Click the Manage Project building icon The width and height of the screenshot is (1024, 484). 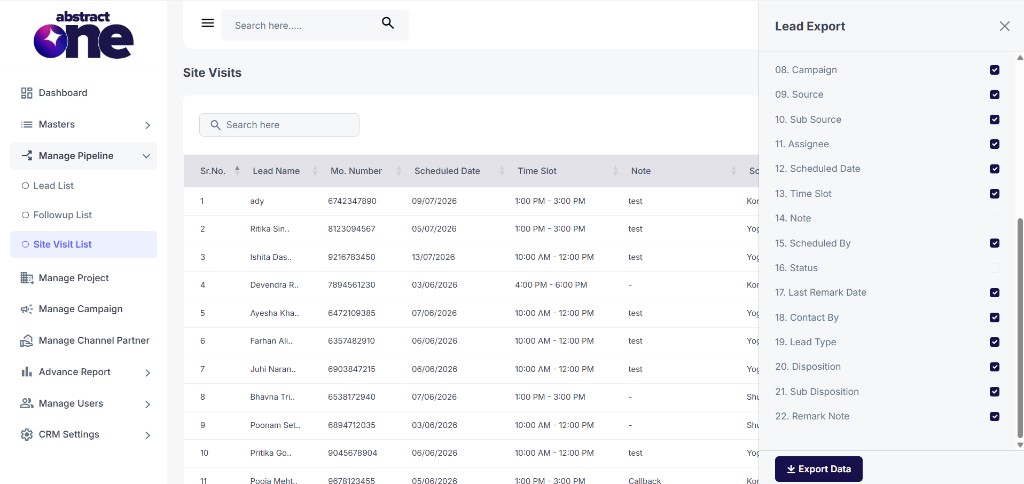point(27,278)
